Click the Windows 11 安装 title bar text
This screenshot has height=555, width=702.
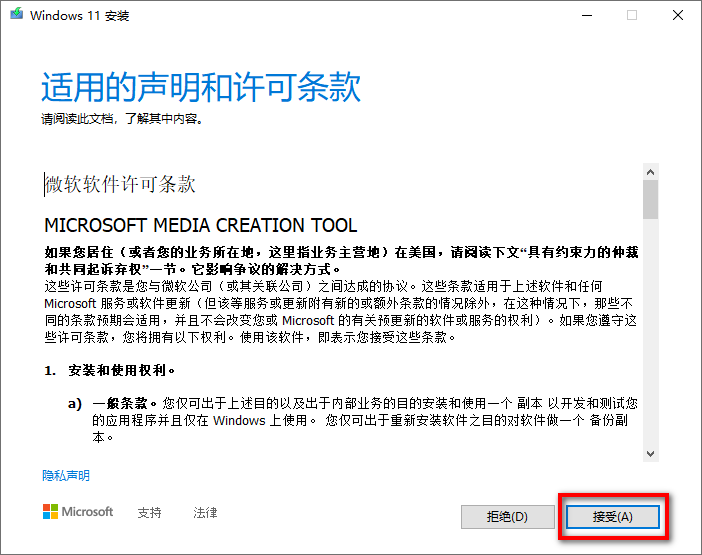click(79, 16)
